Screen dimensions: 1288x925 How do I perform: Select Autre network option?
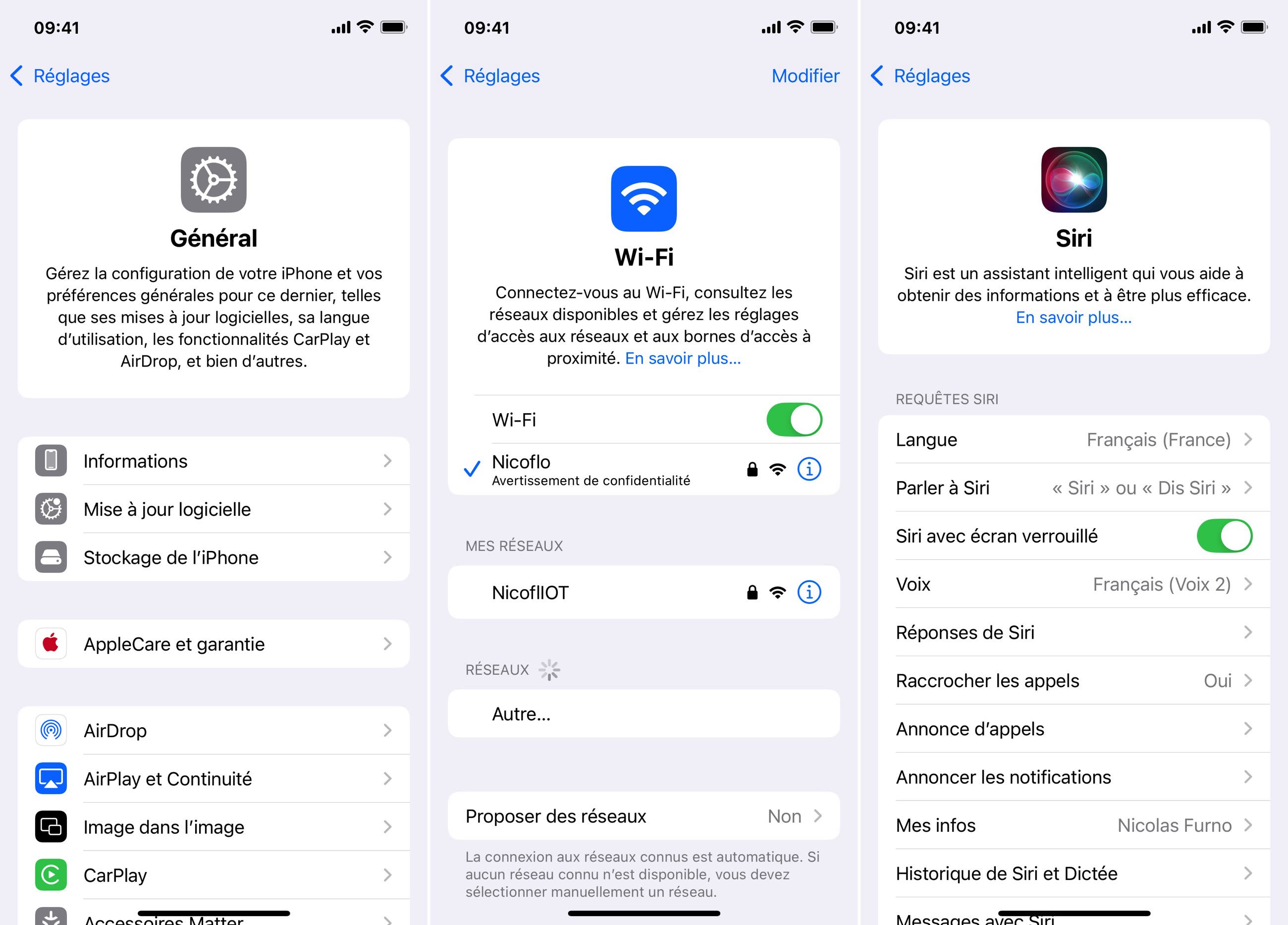[x=643, y=715]
